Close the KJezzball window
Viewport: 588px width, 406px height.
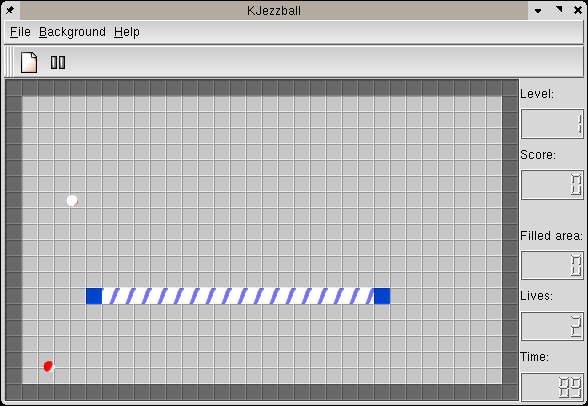pos(578,10)
